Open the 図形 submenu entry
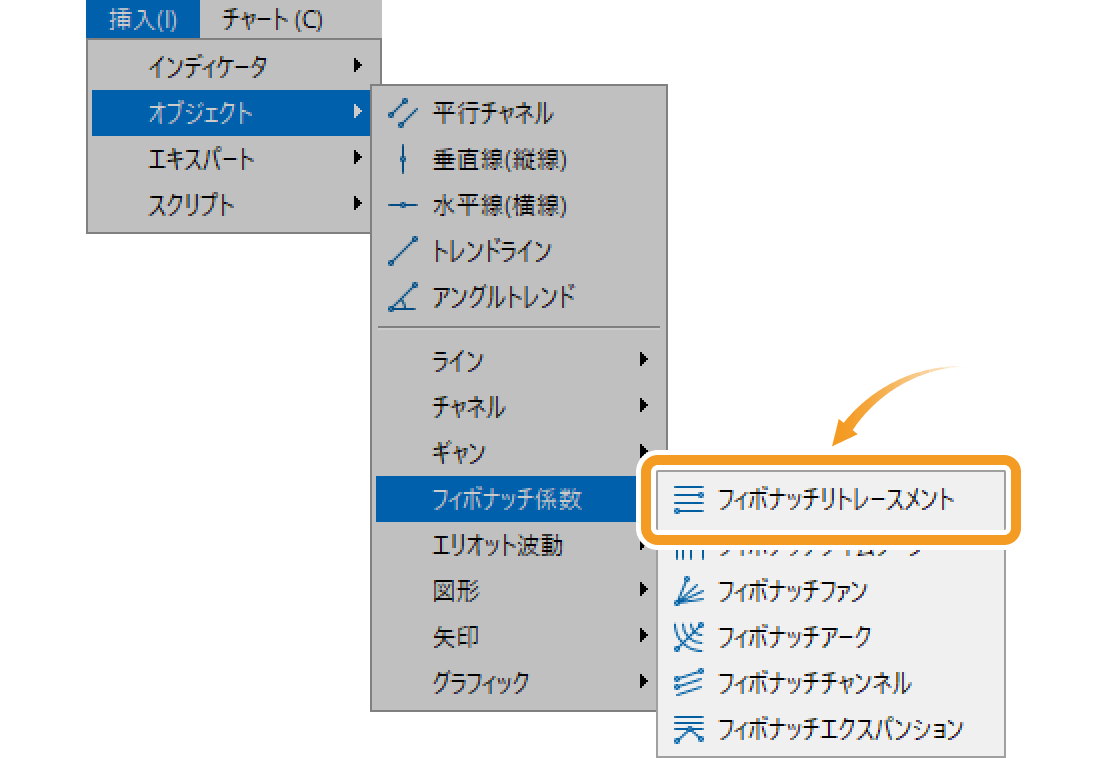Screen dimensions: 1100x758 [516, 590]
